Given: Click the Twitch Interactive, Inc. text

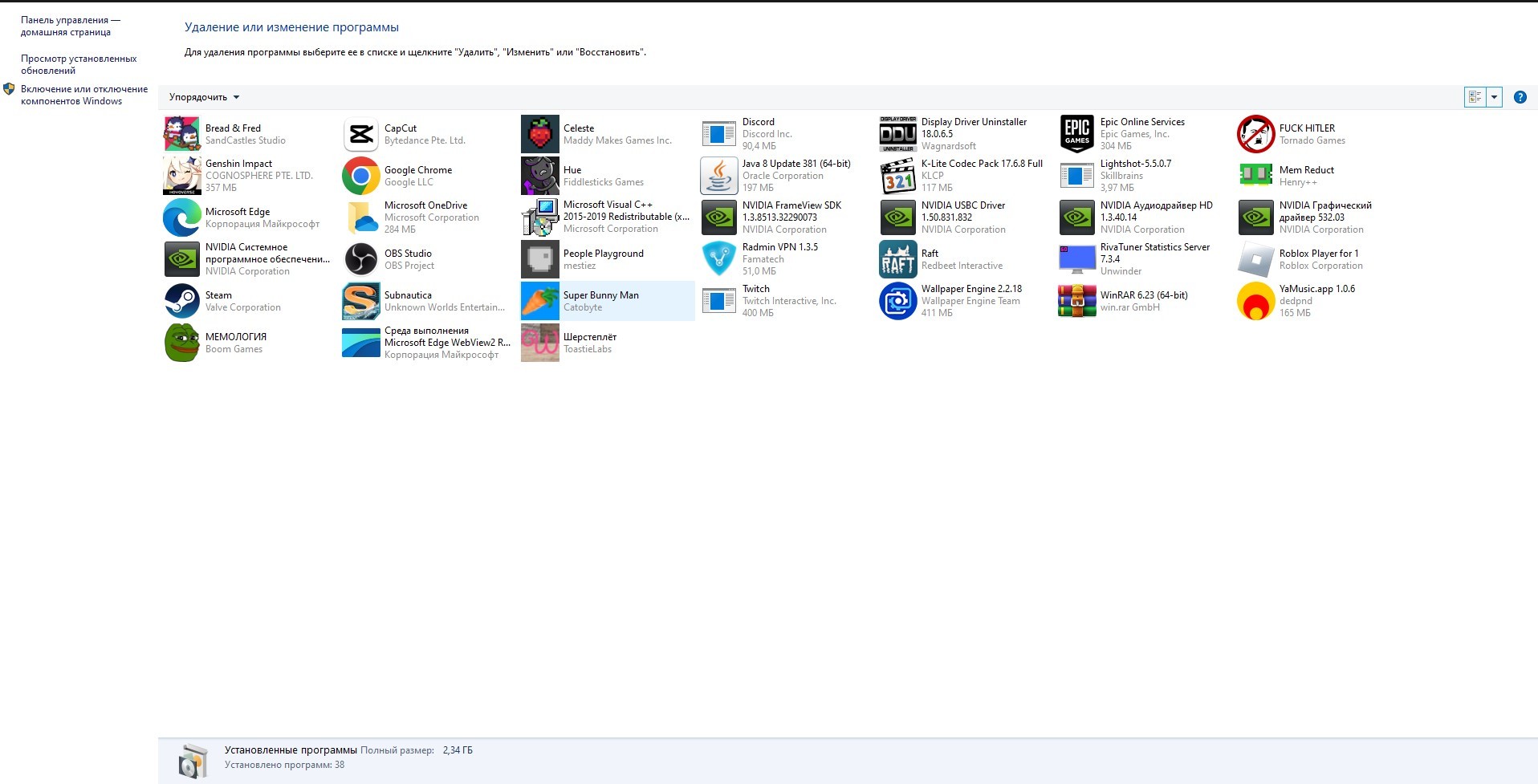Looking at the screenshot, I should pyautogui.click(x=789, y=301).
